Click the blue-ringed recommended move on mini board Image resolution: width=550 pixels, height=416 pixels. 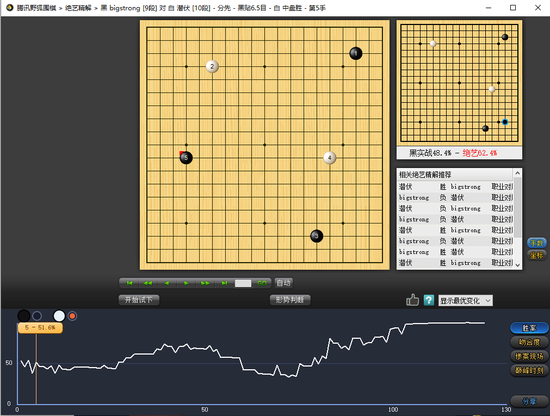(505, 122)
